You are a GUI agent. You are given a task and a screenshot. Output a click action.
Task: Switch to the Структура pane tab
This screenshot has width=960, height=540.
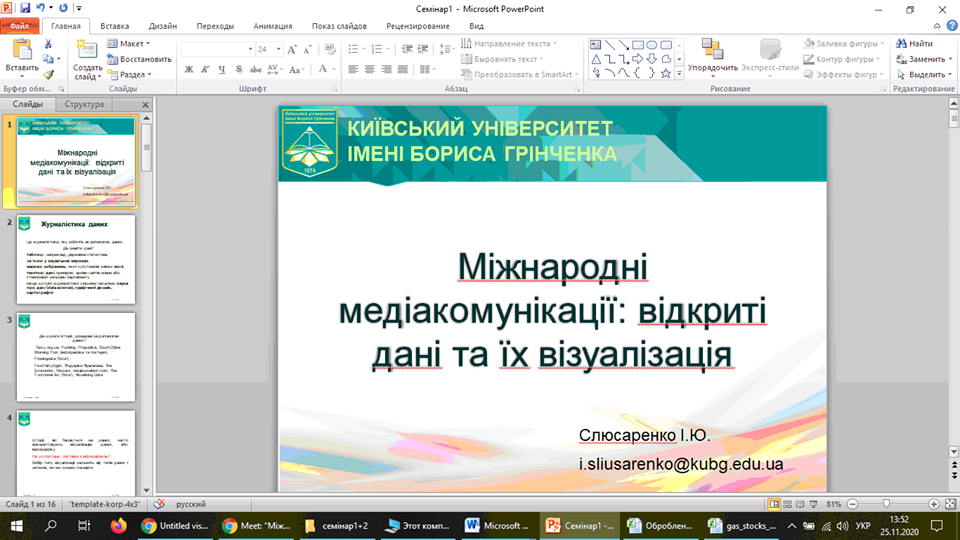click(x=84, y=104)
